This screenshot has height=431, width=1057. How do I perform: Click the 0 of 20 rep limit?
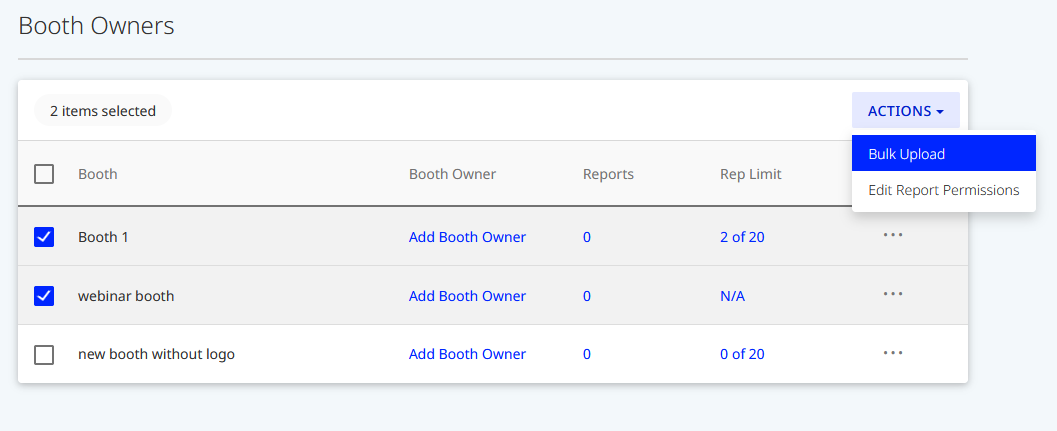tap(742, 354)
